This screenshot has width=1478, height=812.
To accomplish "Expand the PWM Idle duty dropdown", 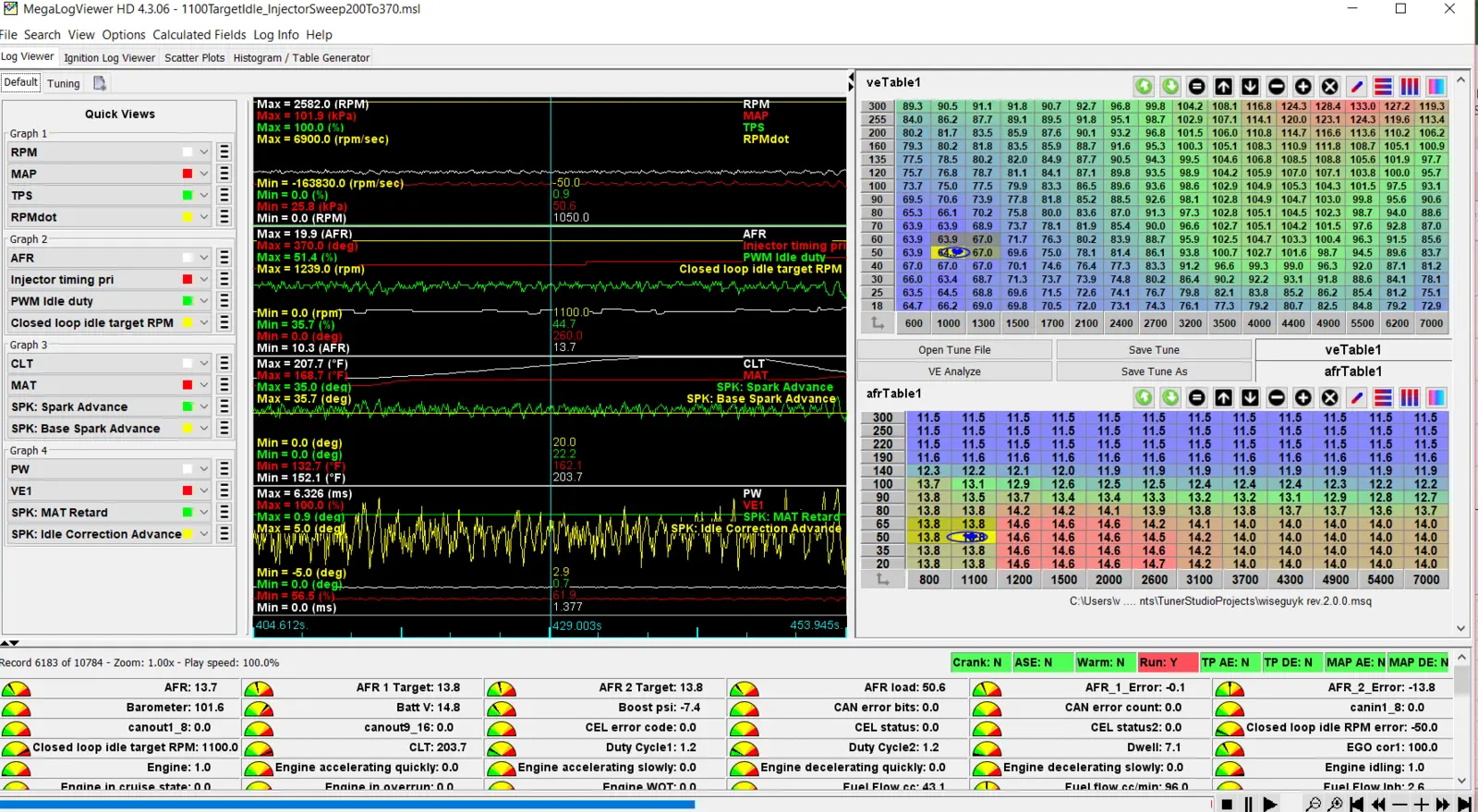I will click(204, 301).
